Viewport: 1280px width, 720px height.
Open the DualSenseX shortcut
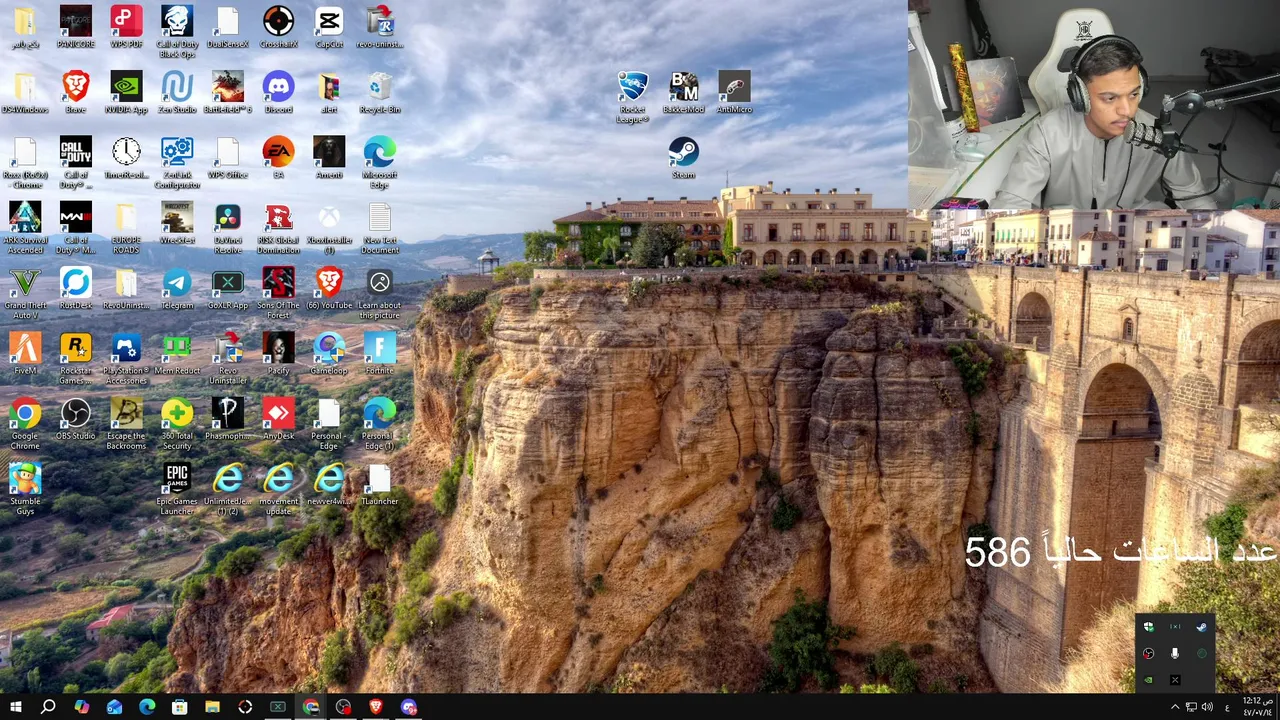pos(228,27)
